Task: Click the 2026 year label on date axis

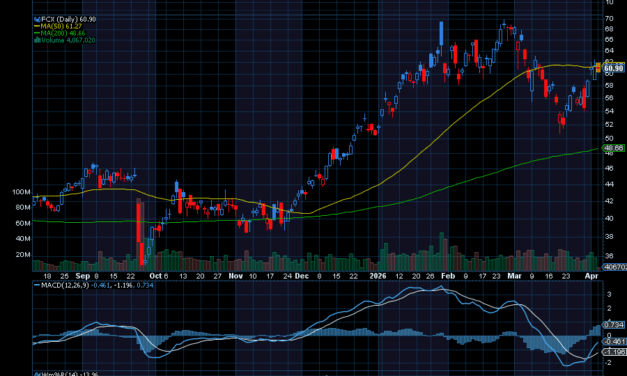Action: tap(378, 276)
